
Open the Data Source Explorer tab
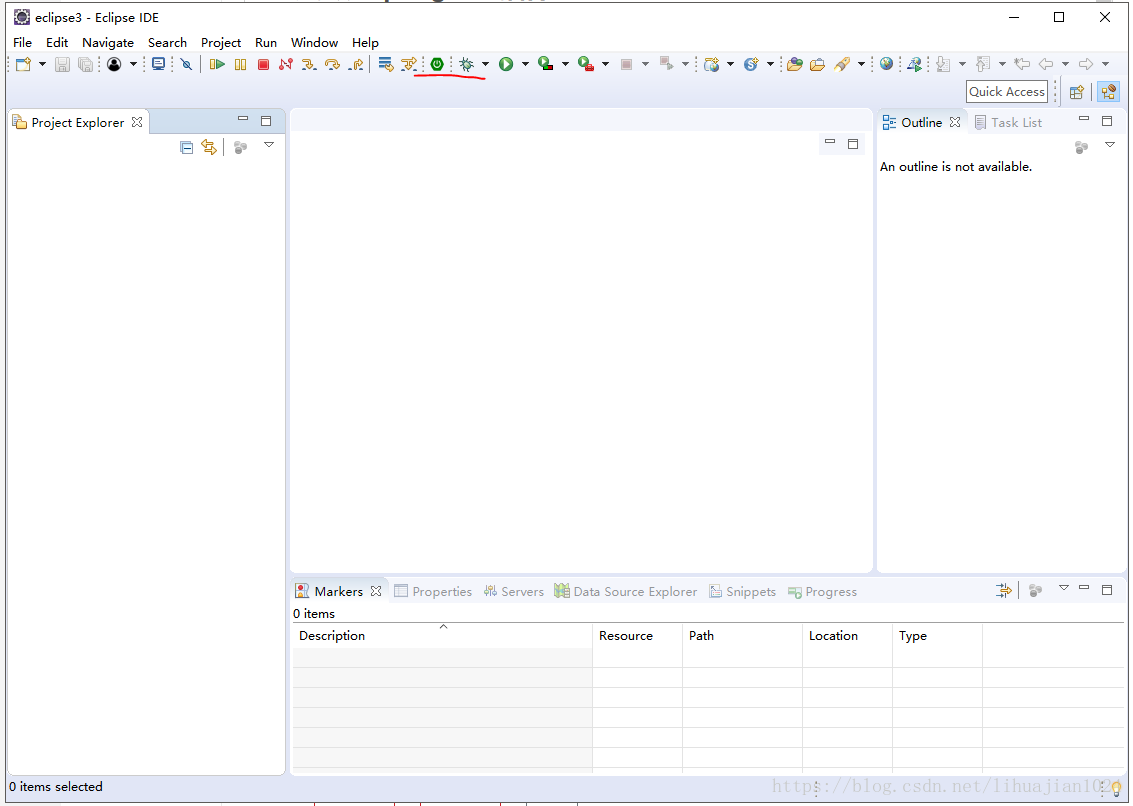tap(626, 591)
